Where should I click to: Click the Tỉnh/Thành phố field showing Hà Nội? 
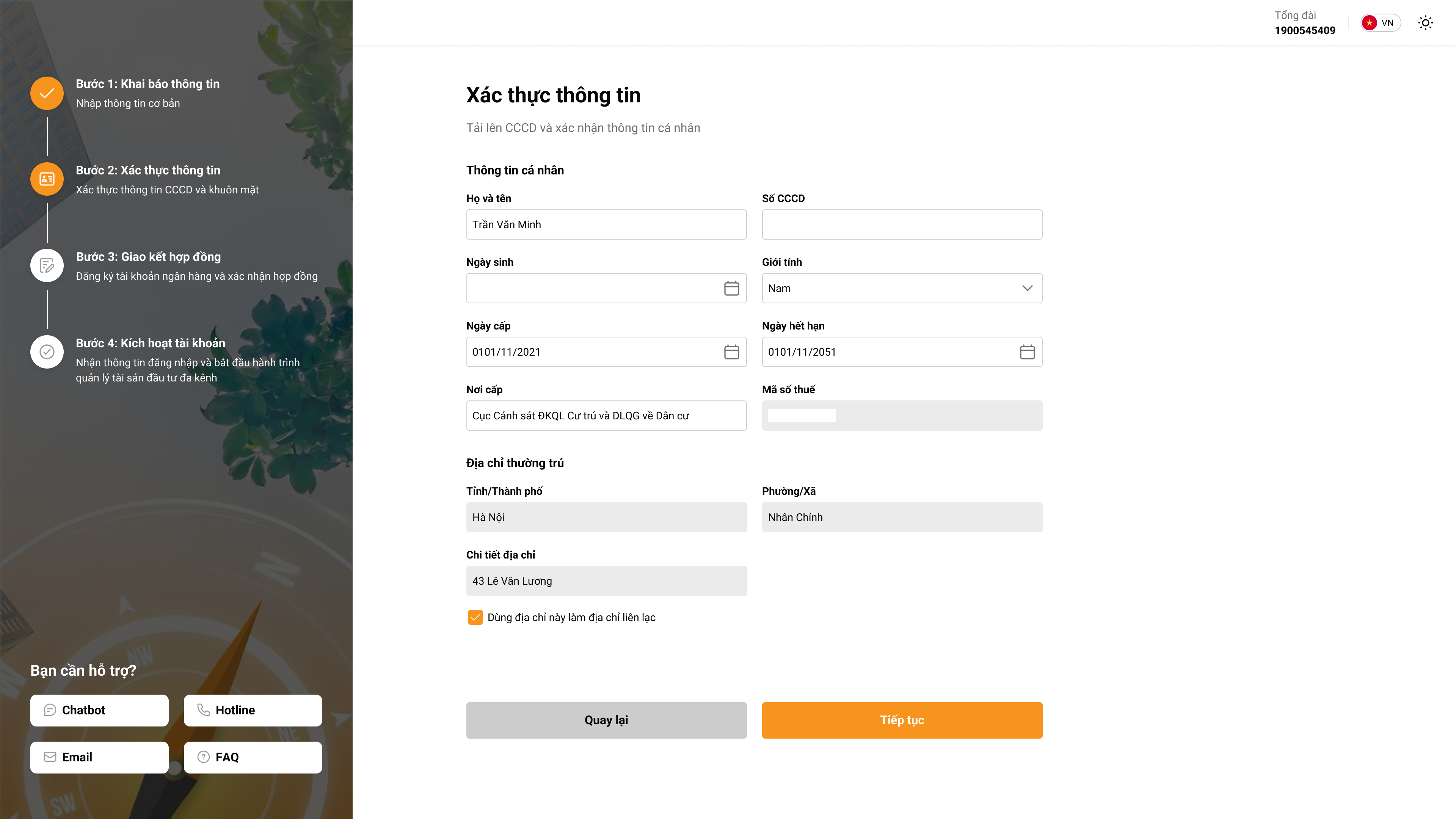pos(607,517)
